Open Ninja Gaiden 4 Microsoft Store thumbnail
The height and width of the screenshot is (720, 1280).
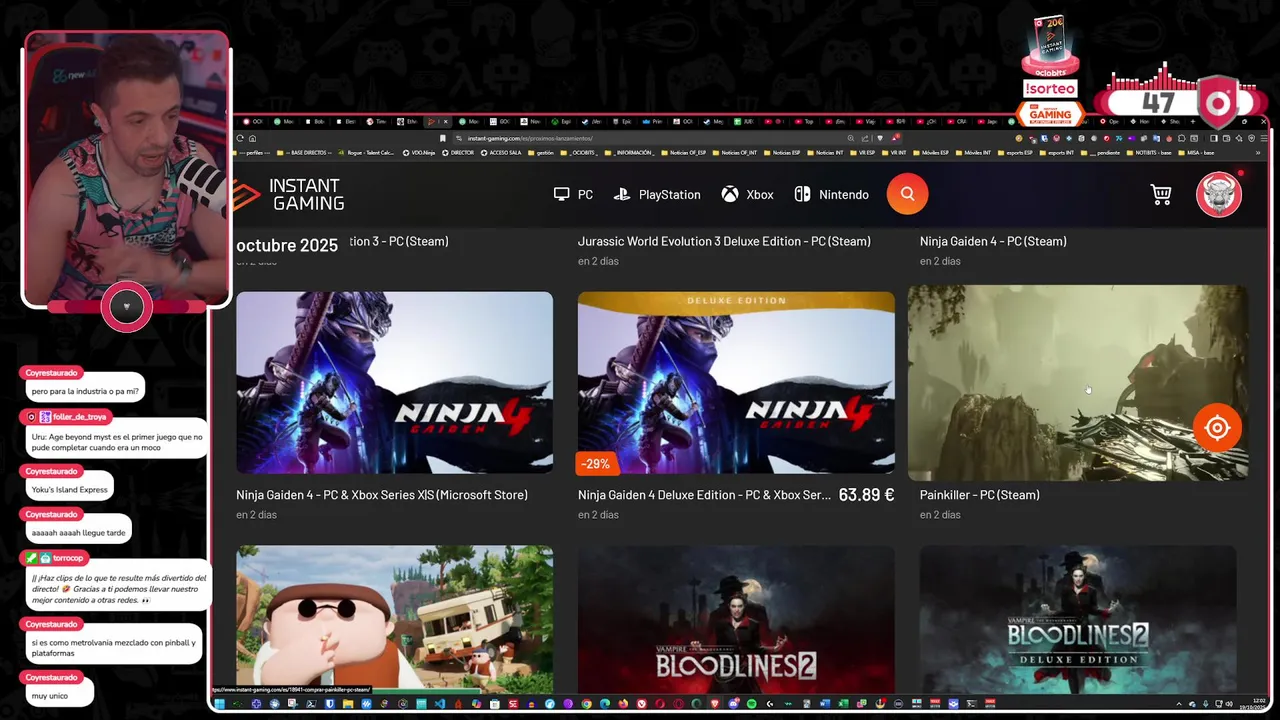pyautogui.click(x=394, y=382)
